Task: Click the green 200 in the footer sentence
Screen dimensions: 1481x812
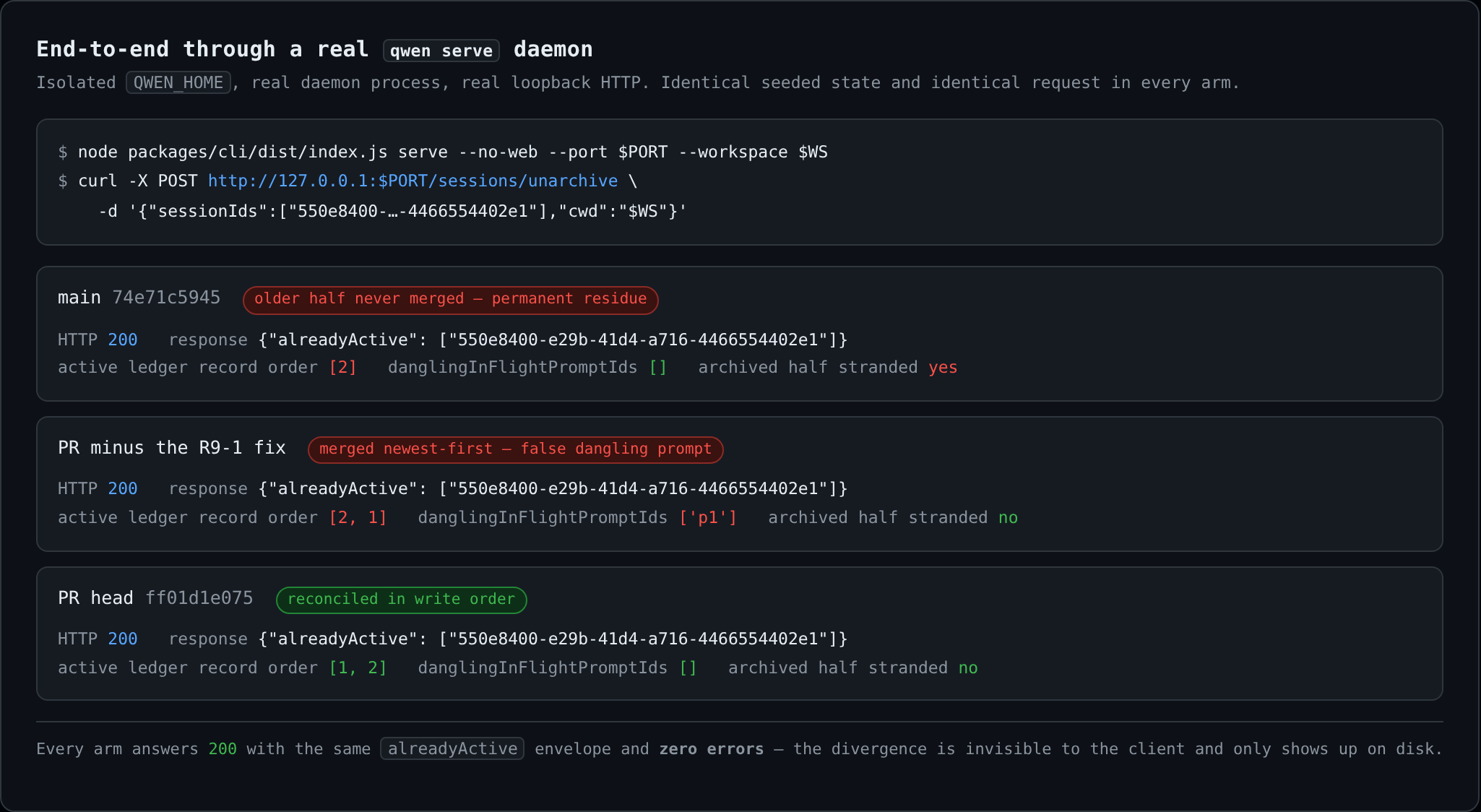Action: tap(223, 749)
